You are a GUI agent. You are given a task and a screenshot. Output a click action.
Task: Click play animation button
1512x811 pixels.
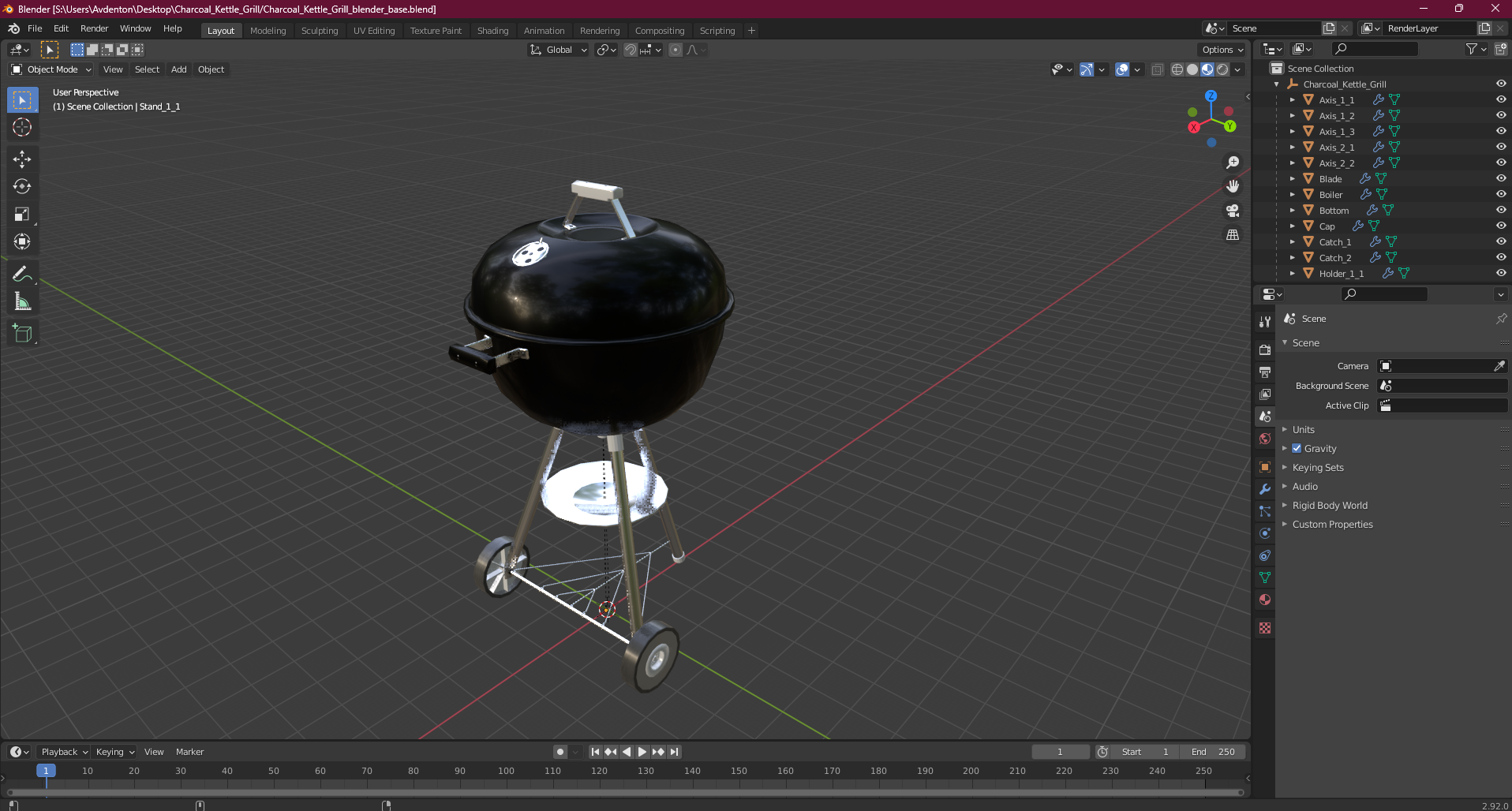click(642, 752)
